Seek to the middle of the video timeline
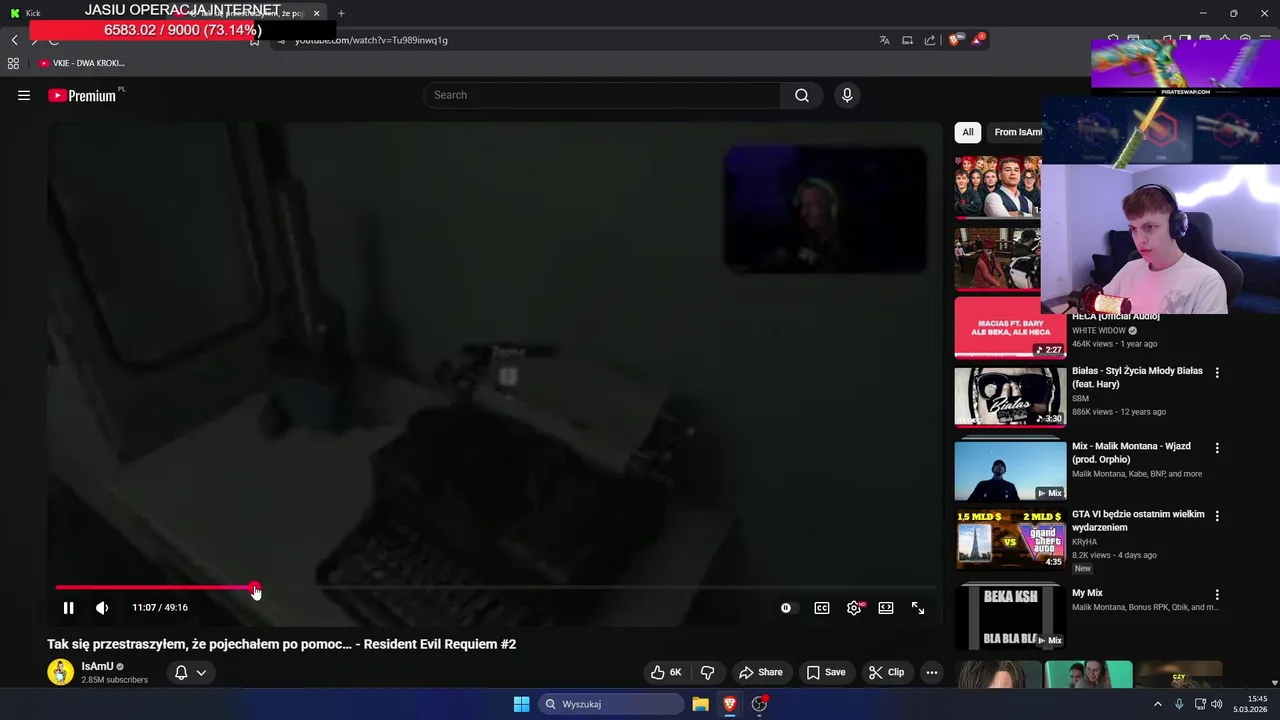 coord(496,588)
